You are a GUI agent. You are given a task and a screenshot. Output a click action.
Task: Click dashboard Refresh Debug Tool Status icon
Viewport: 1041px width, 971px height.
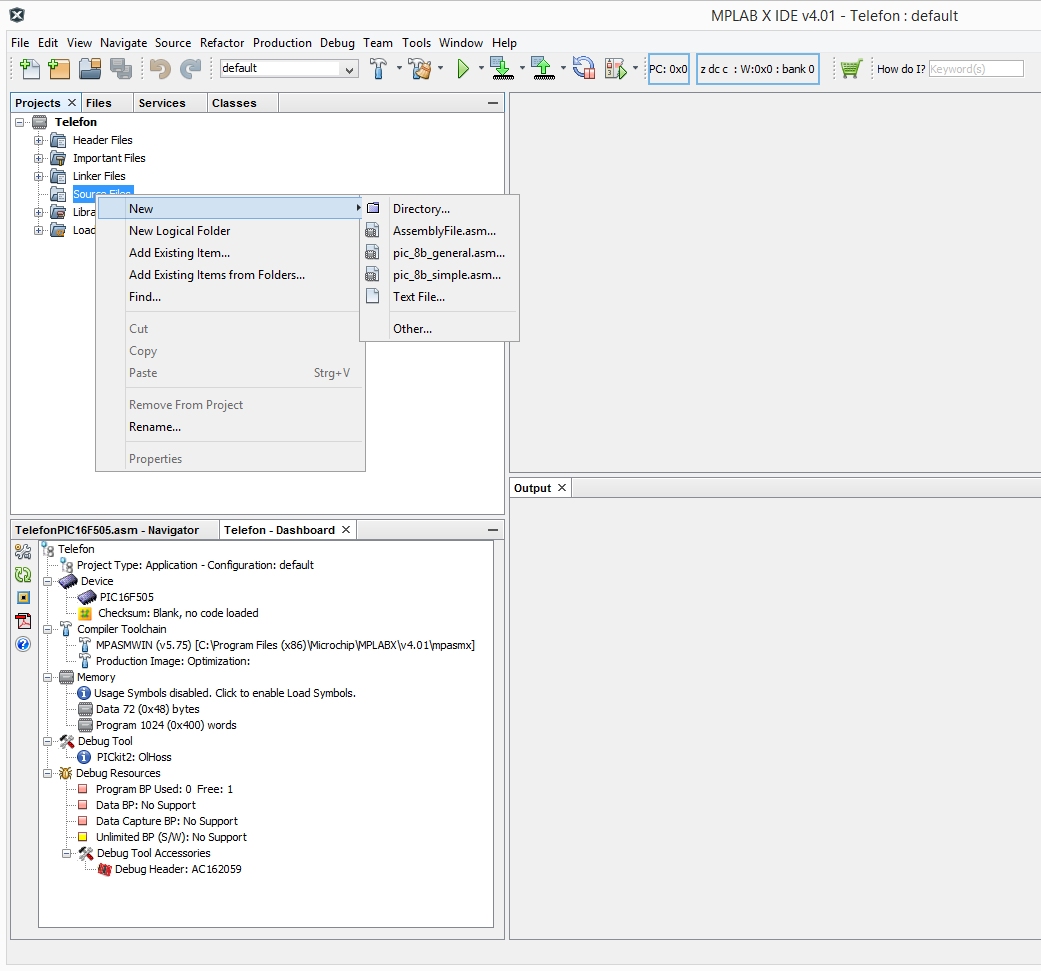[23, 575]
